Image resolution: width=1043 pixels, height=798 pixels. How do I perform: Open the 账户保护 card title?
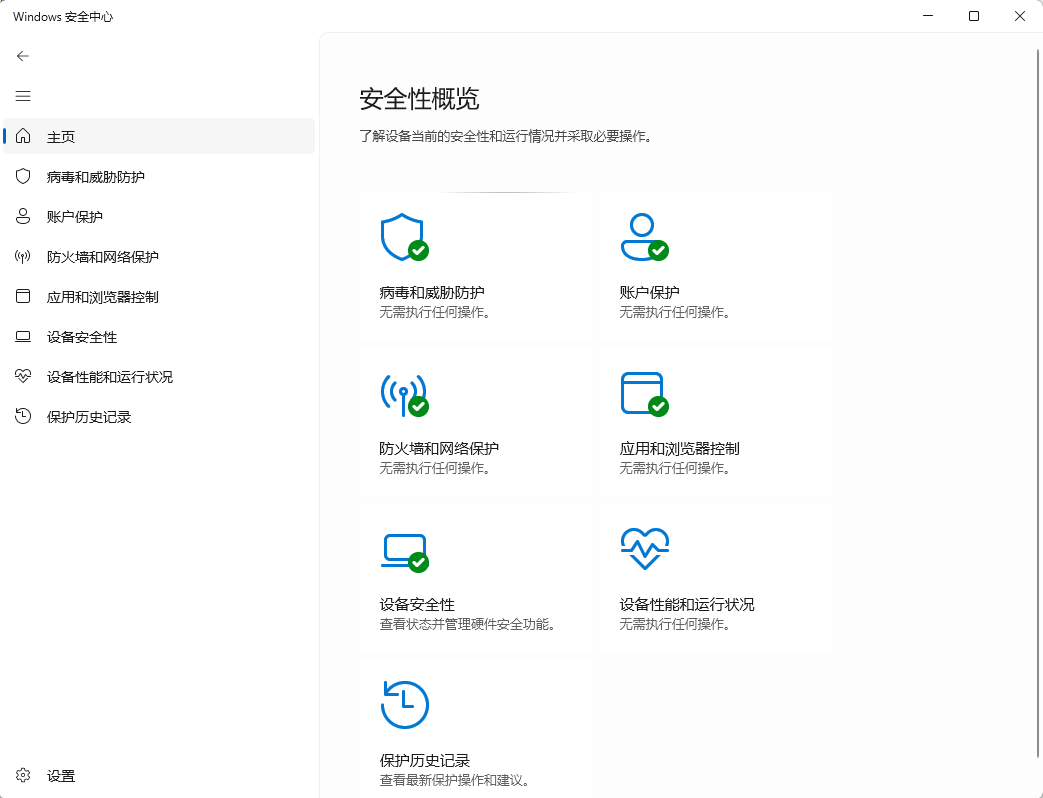(649, 293)
